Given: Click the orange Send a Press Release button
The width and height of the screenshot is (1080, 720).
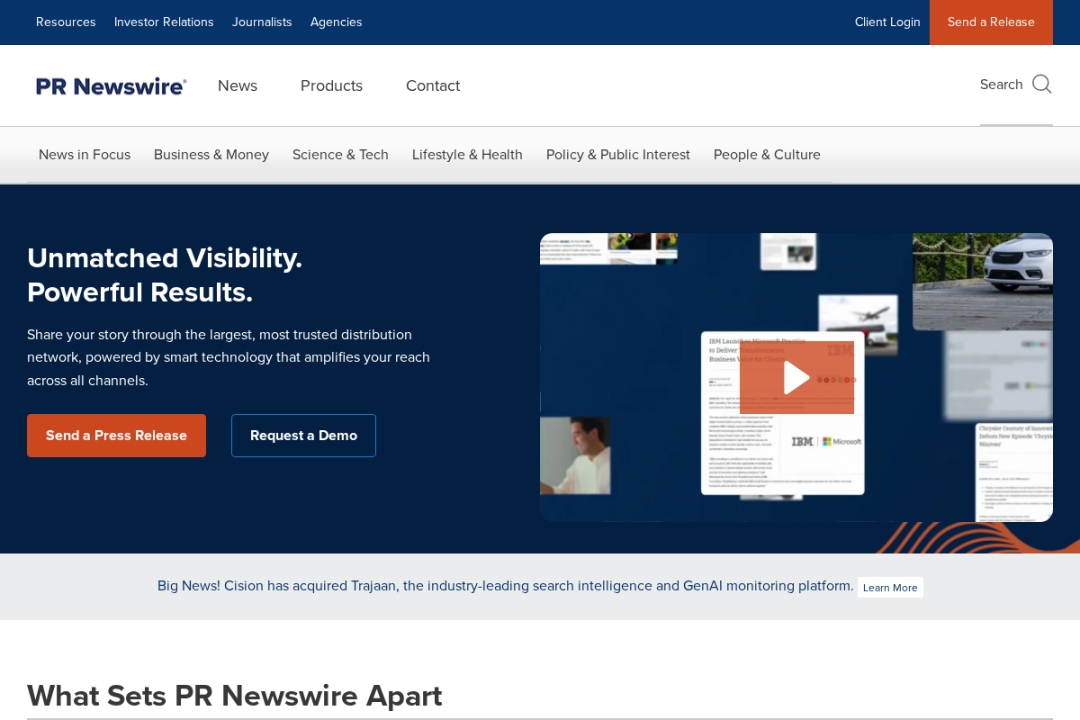Looking at the screenshot, I should 116,436.
